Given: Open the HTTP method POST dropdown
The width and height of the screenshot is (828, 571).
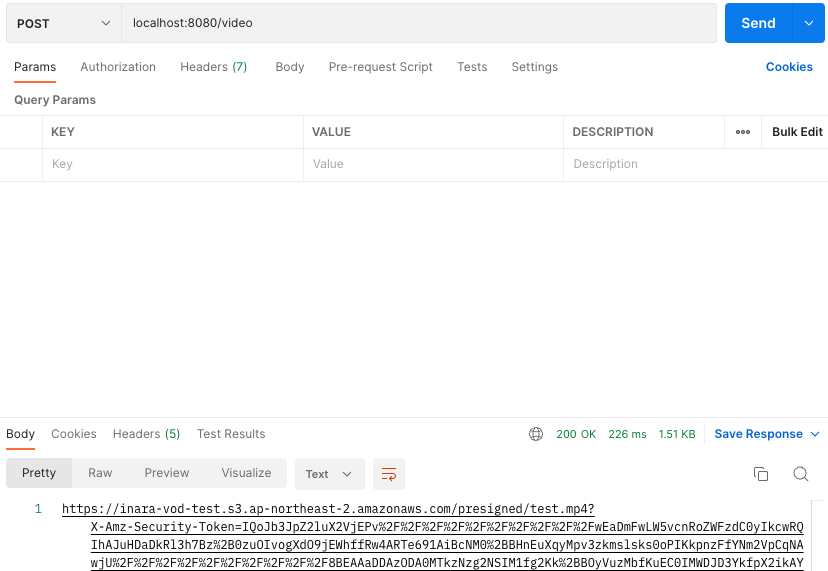Looking at the screenshot, I should [64, 23].
